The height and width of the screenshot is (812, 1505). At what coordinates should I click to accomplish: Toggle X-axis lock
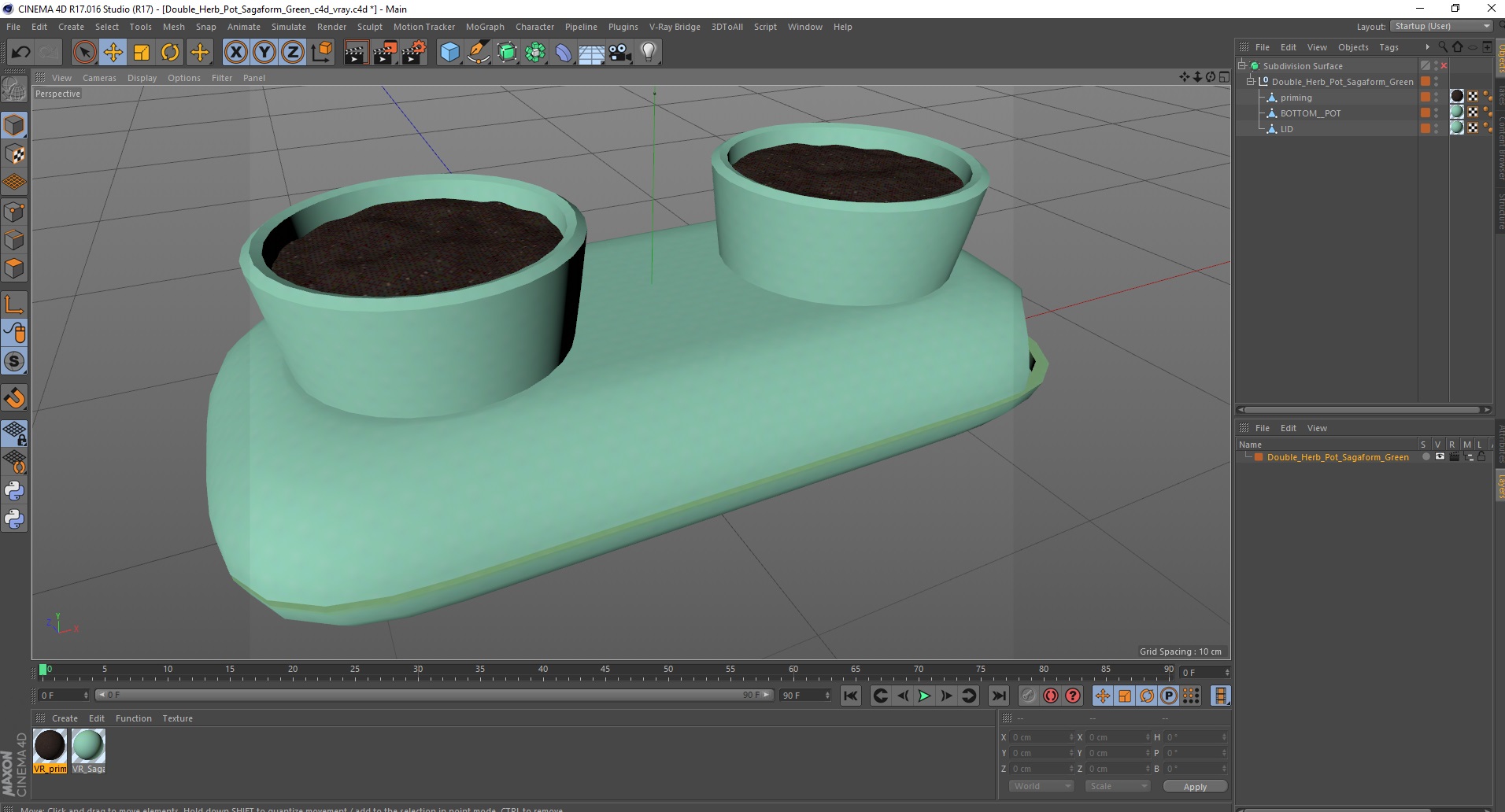coord(235,53)
